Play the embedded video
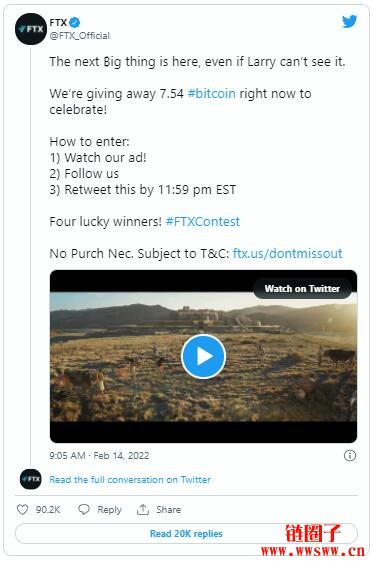 tap(203, 356)
